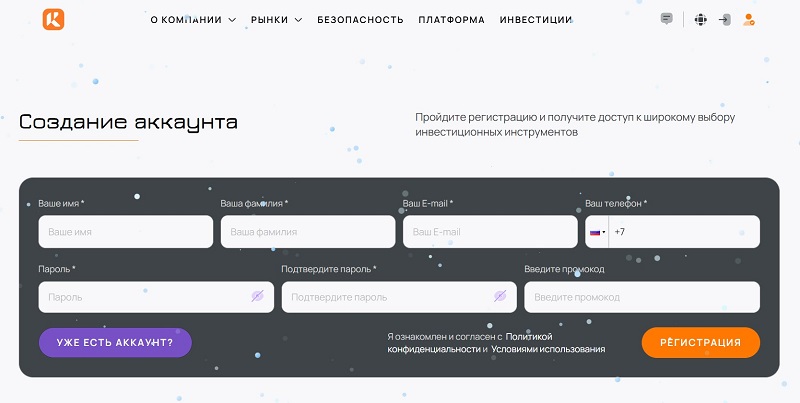Open the chat message icon in header
Screen dimensions: 800x403
(x=666, y=19)
